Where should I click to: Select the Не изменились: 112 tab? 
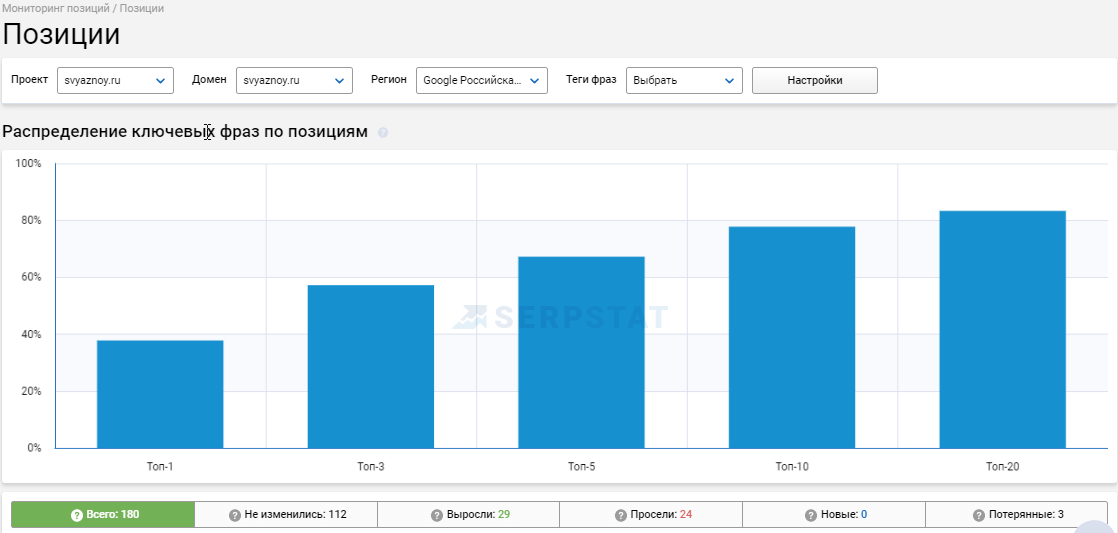(x=286, y=514)
